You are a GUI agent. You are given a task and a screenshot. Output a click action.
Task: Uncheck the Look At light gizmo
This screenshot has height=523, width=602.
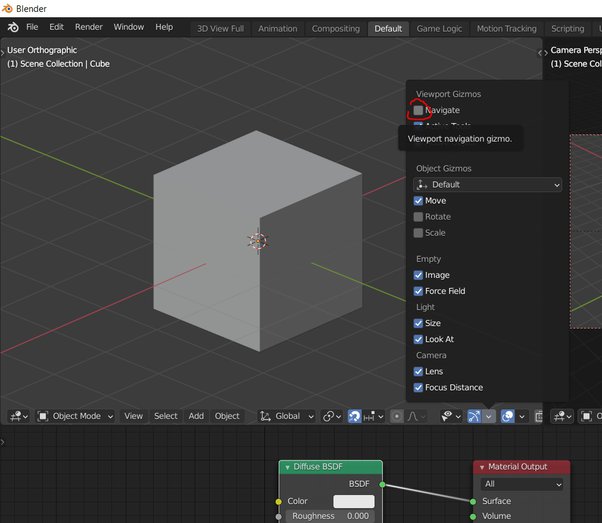[x=418, y=339]
